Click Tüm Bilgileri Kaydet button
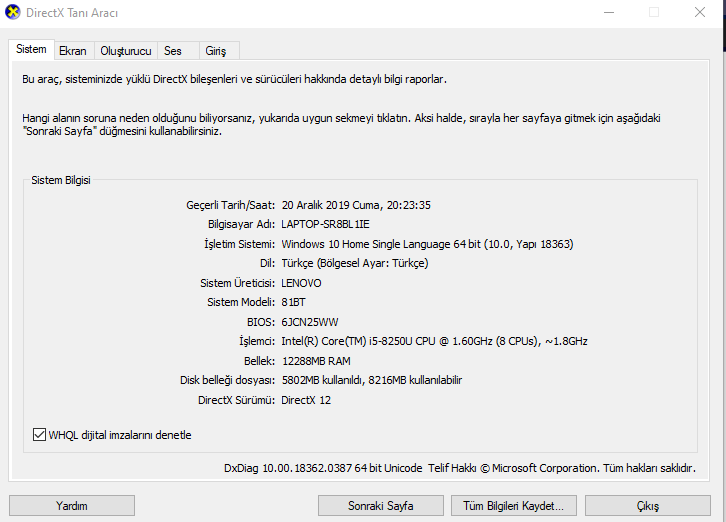726x522 pixels. click(513, 505)
